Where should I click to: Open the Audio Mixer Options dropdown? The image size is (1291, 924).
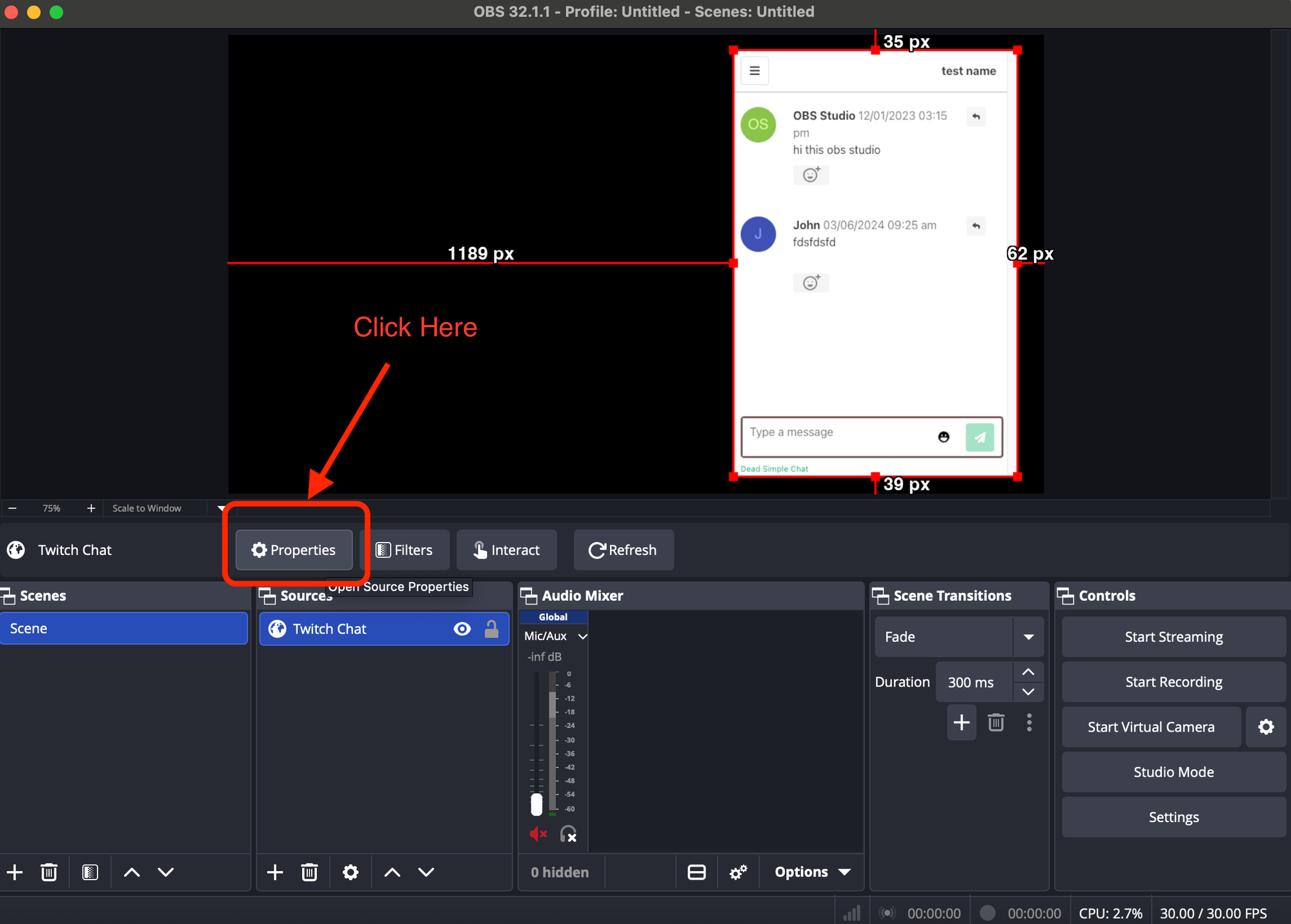[x=812, y=872]
